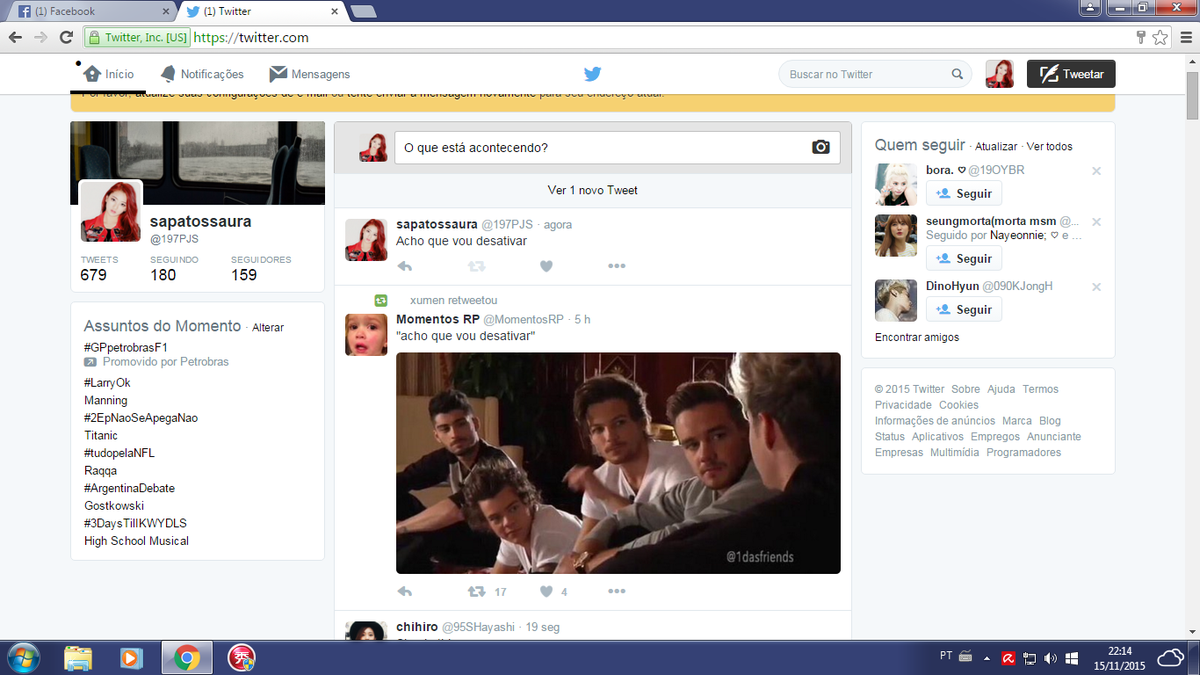Viewport: 1200px width, 675px height.
Task: Click the 'O que está acontecendo?' compose field
Action: [x=617, y=147]
